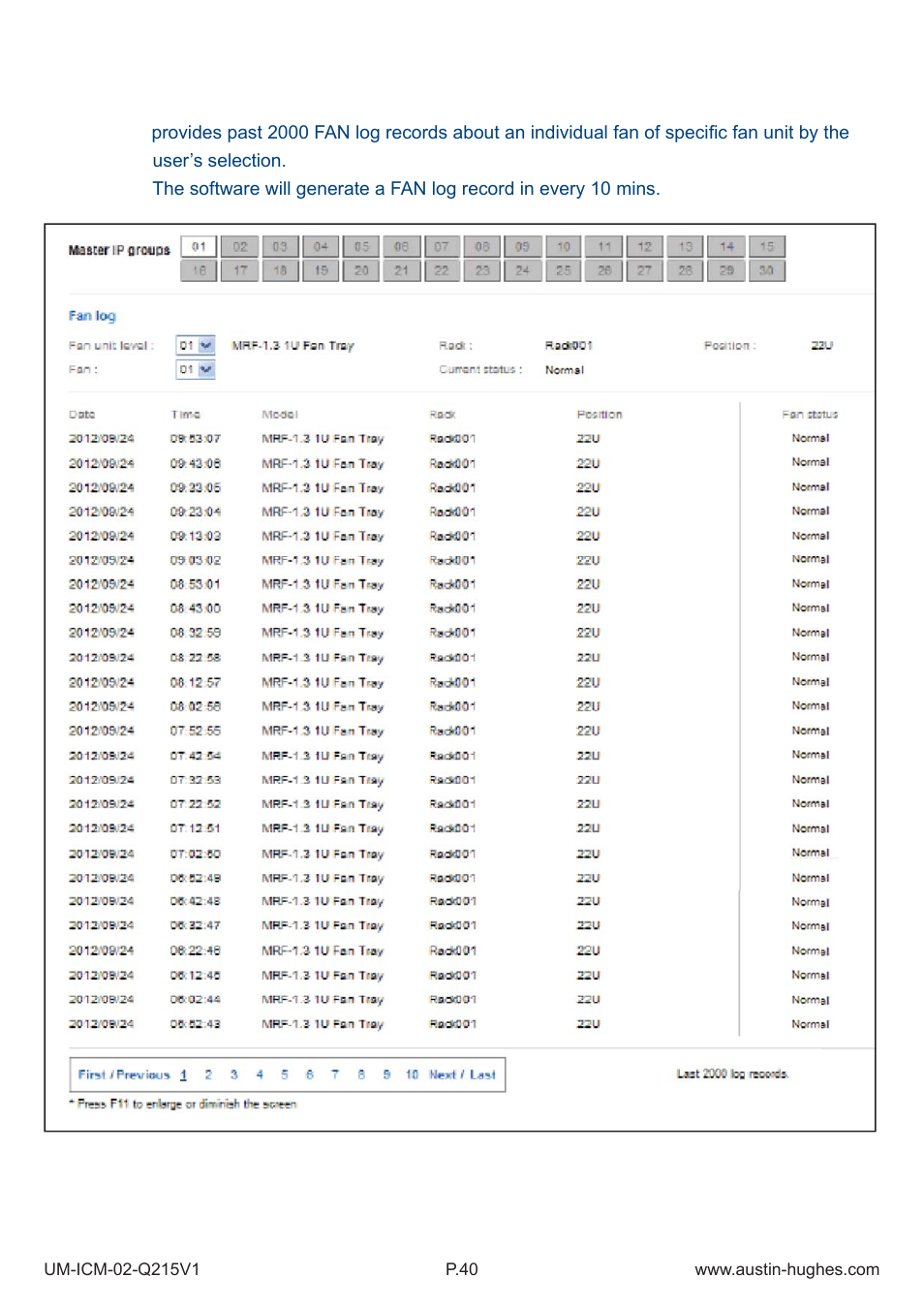
Task: Open log page 9
Action: (386, 1074)
